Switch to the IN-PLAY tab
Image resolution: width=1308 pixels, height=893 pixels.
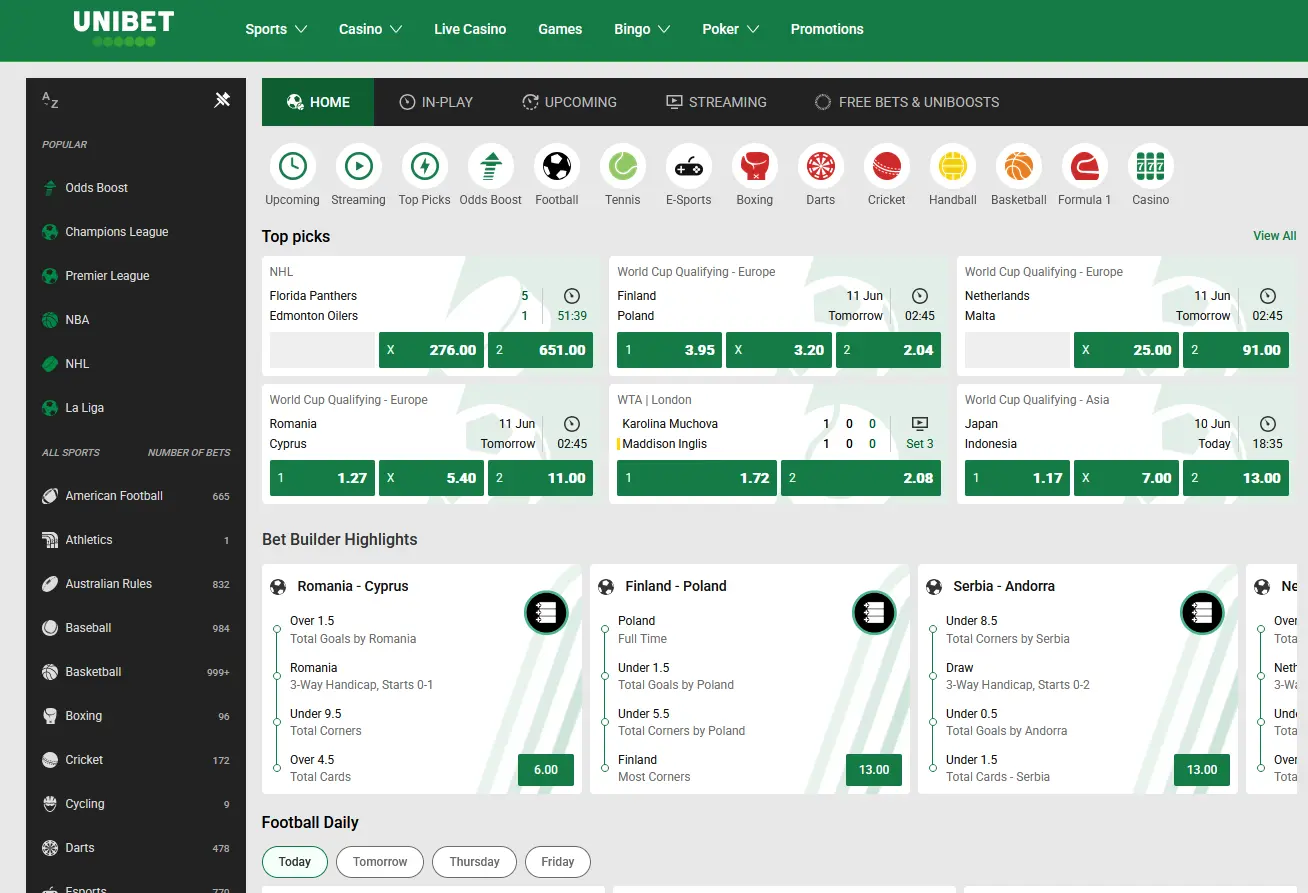(436, 102)
